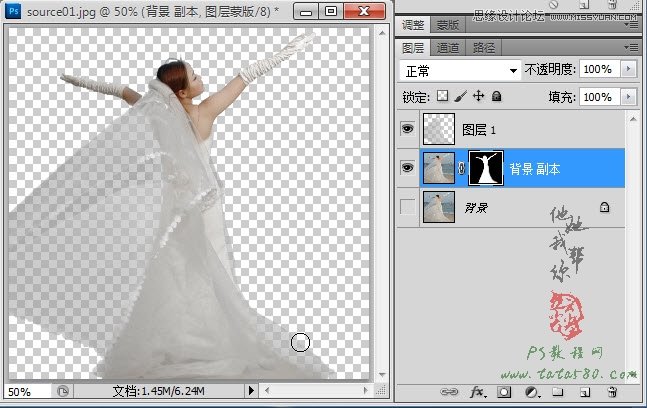Click status bar preview icon next to 50%
Image resolution: width=647 pixels, height=408 pixels.
(63, 391)
